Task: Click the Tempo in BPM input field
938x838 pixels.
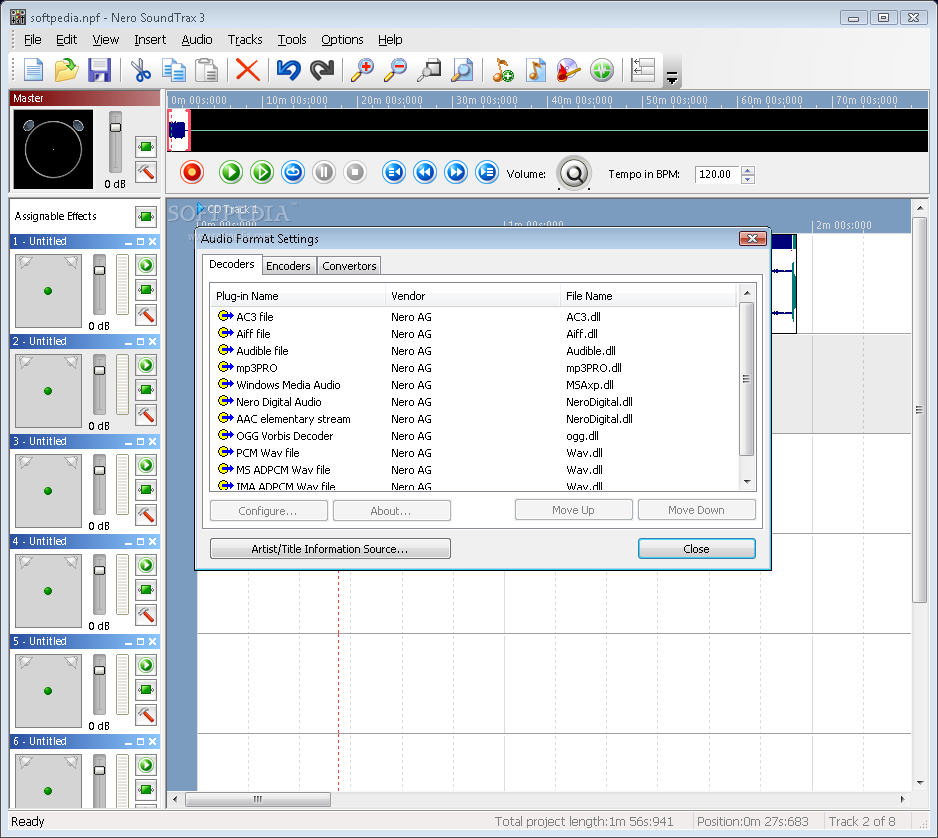Action: [717, 174]
